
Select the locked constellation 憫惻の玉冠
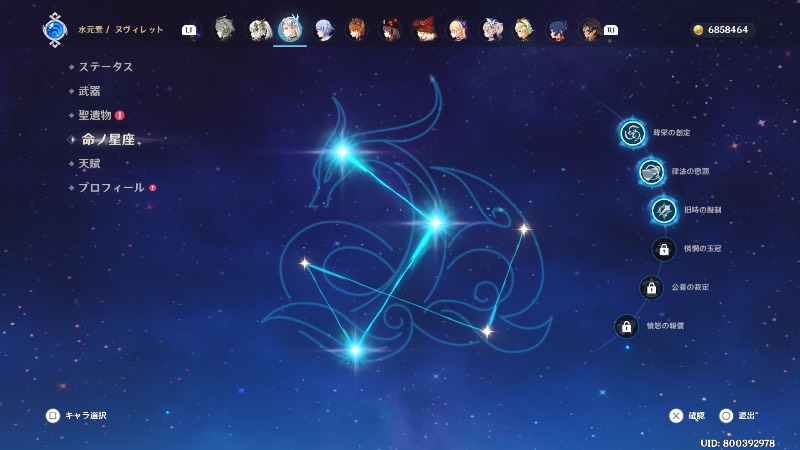[664, 249]
